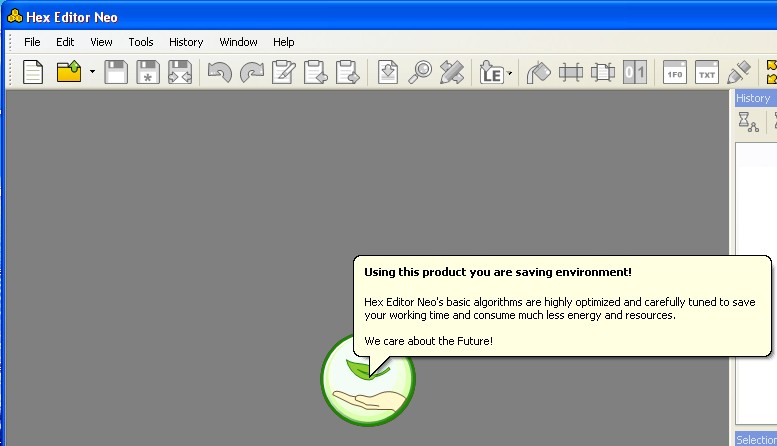Open the File menu
The height and width of the screenshot is (446, 777).
tap(32, 42)
